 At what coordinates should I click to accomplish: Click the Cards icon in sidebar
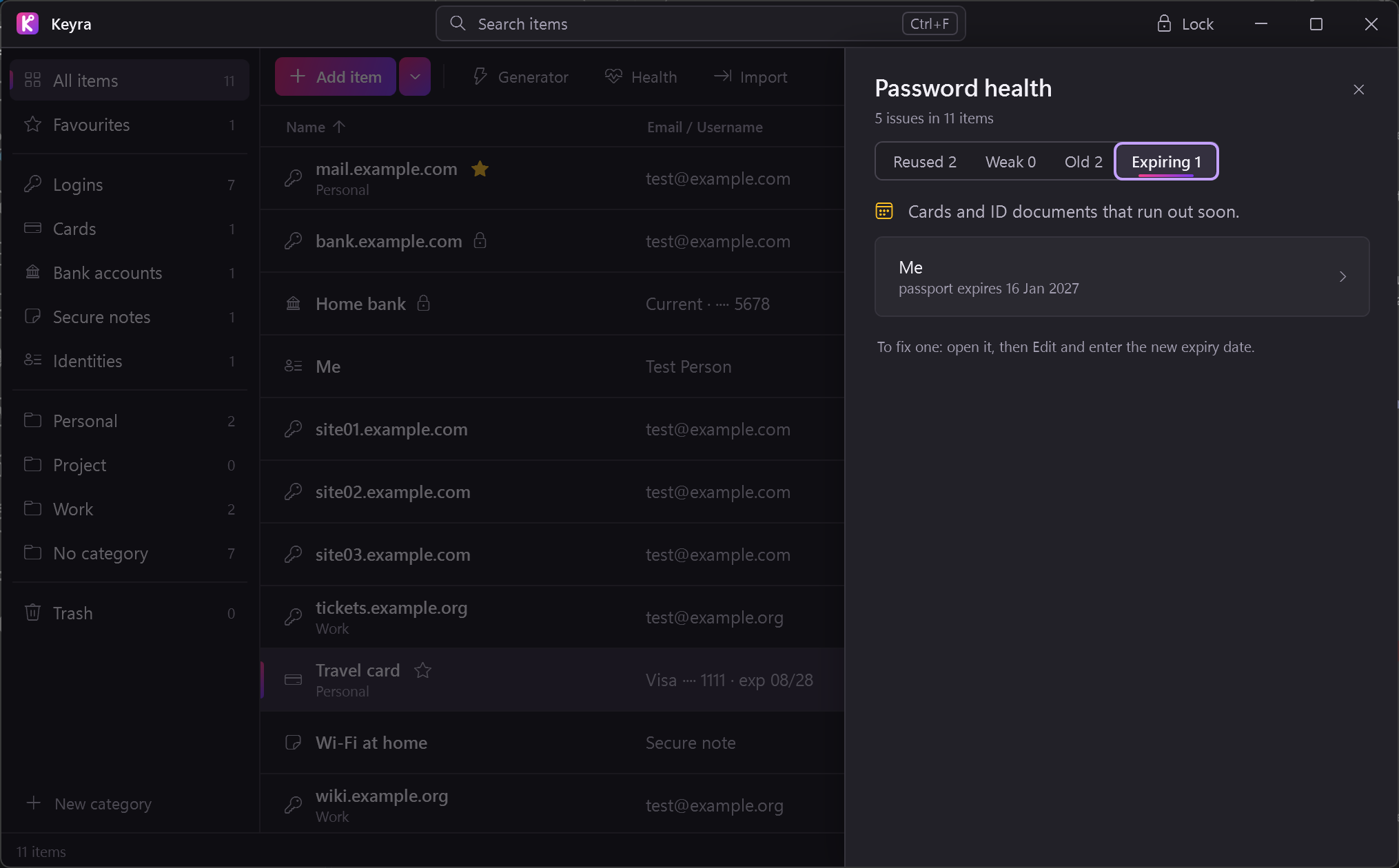click(x=32, y=229)
